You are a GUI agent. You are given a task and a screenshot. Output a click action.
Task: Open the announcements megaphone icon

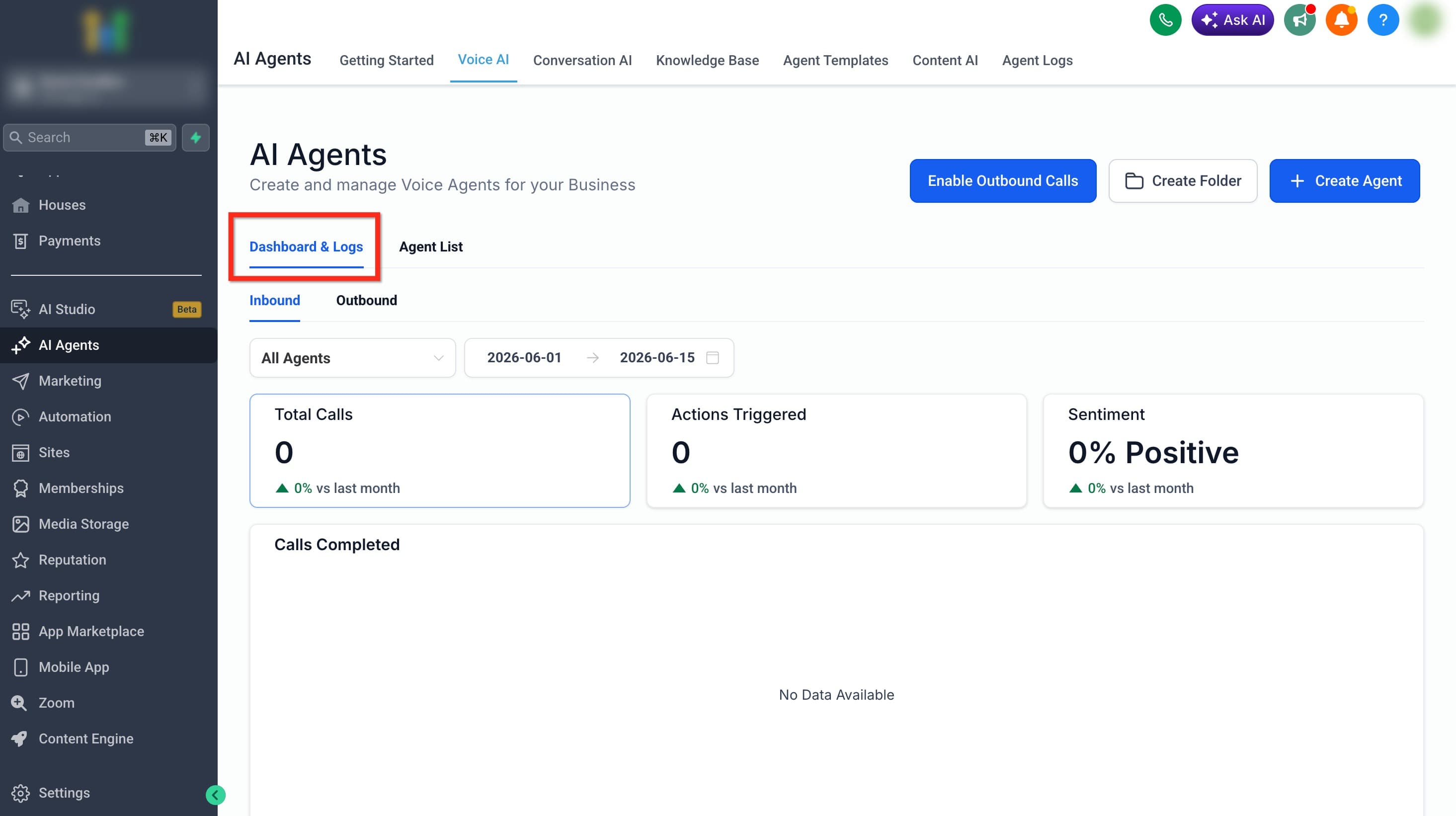pos(1299,20)
